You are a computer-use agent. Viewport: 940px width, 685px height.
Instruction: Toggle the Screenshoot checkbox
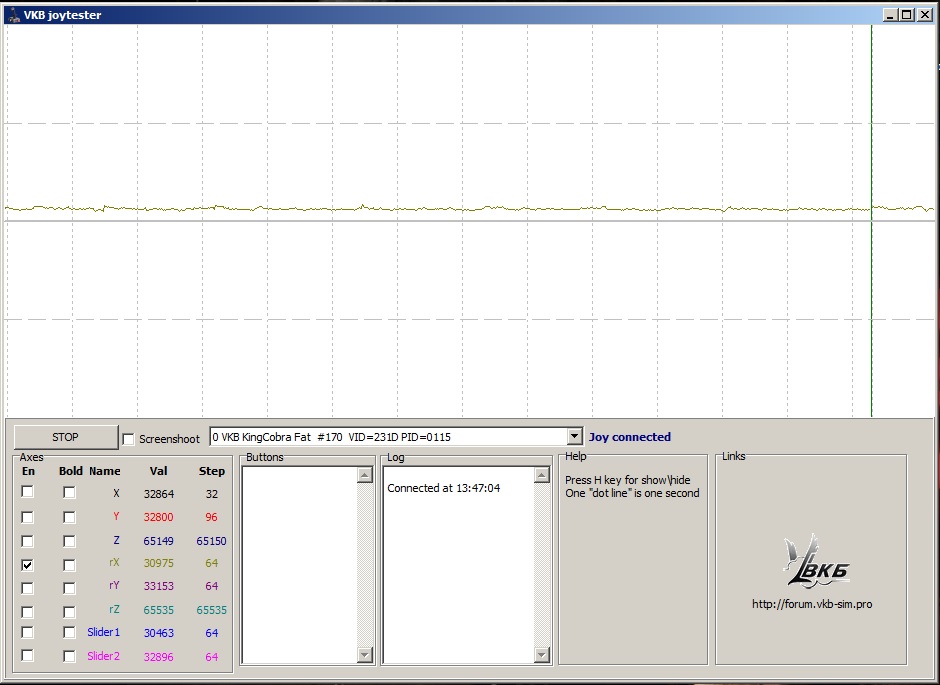pos(128,439)
